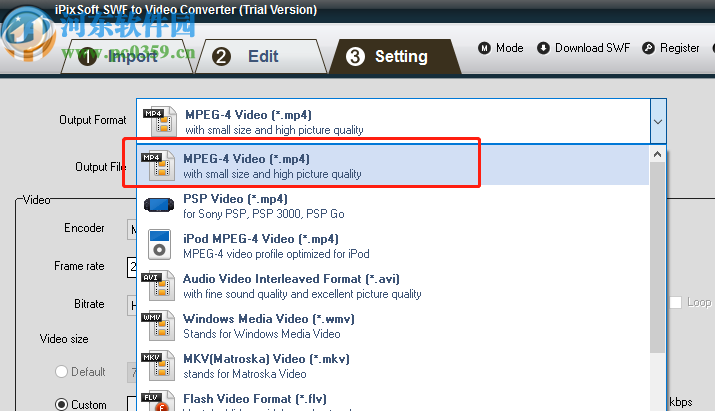Select the Default video size radio button

61,372
